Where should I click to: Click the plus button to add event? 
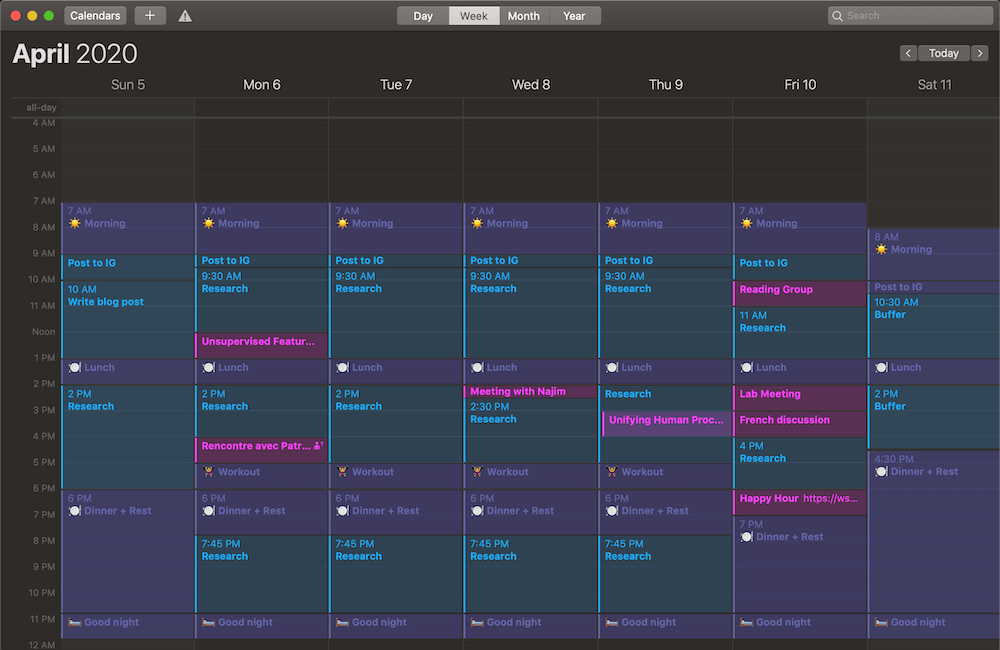coord(150,15)
